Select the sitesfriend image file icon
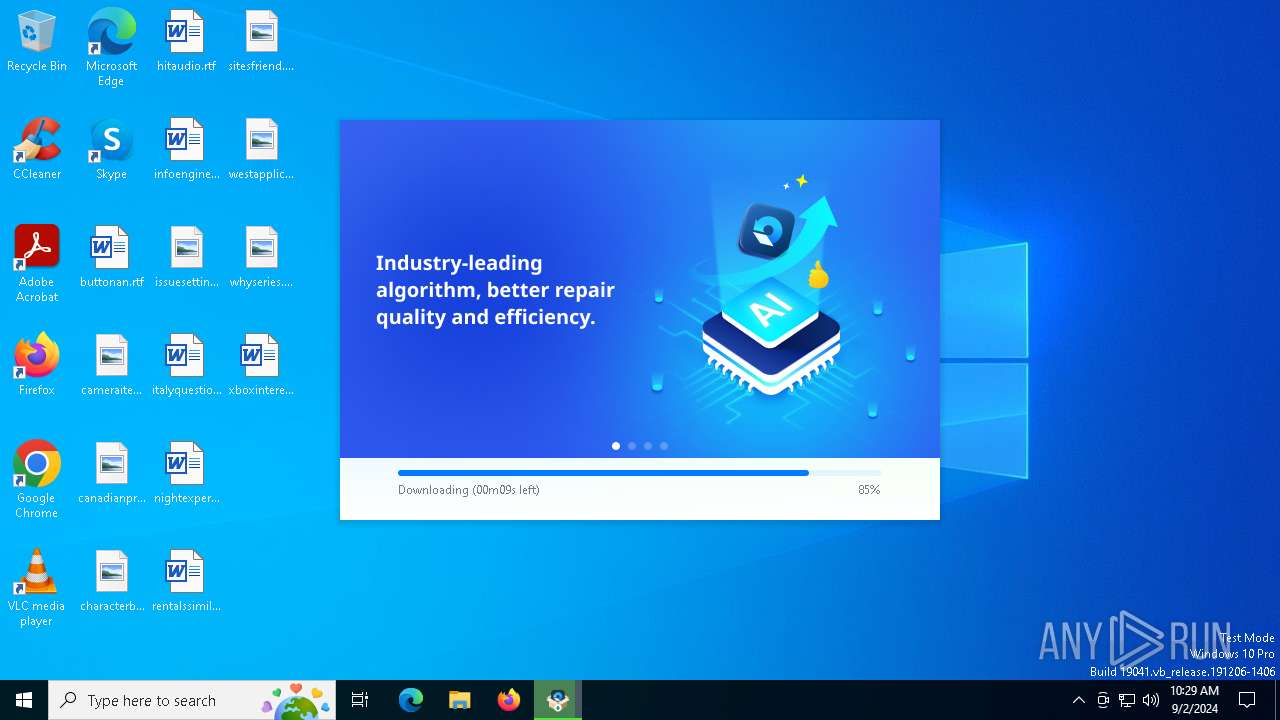This screenshot has height=720, width=1280. click(261, 42)
